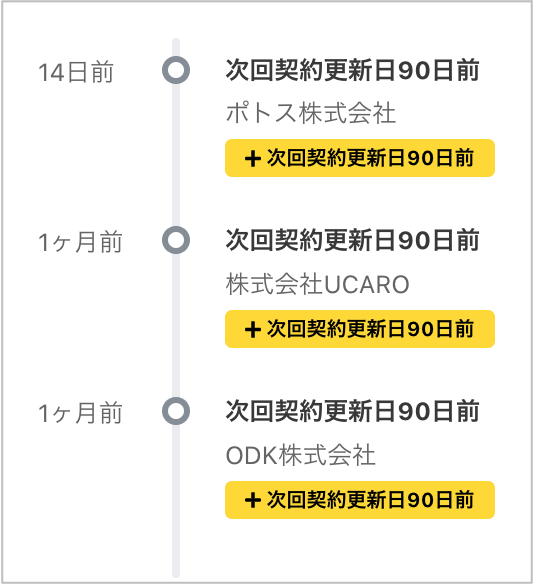
Task: Click the timeline marker beside 株式会社UCARO entry
Action: point(176,240)
